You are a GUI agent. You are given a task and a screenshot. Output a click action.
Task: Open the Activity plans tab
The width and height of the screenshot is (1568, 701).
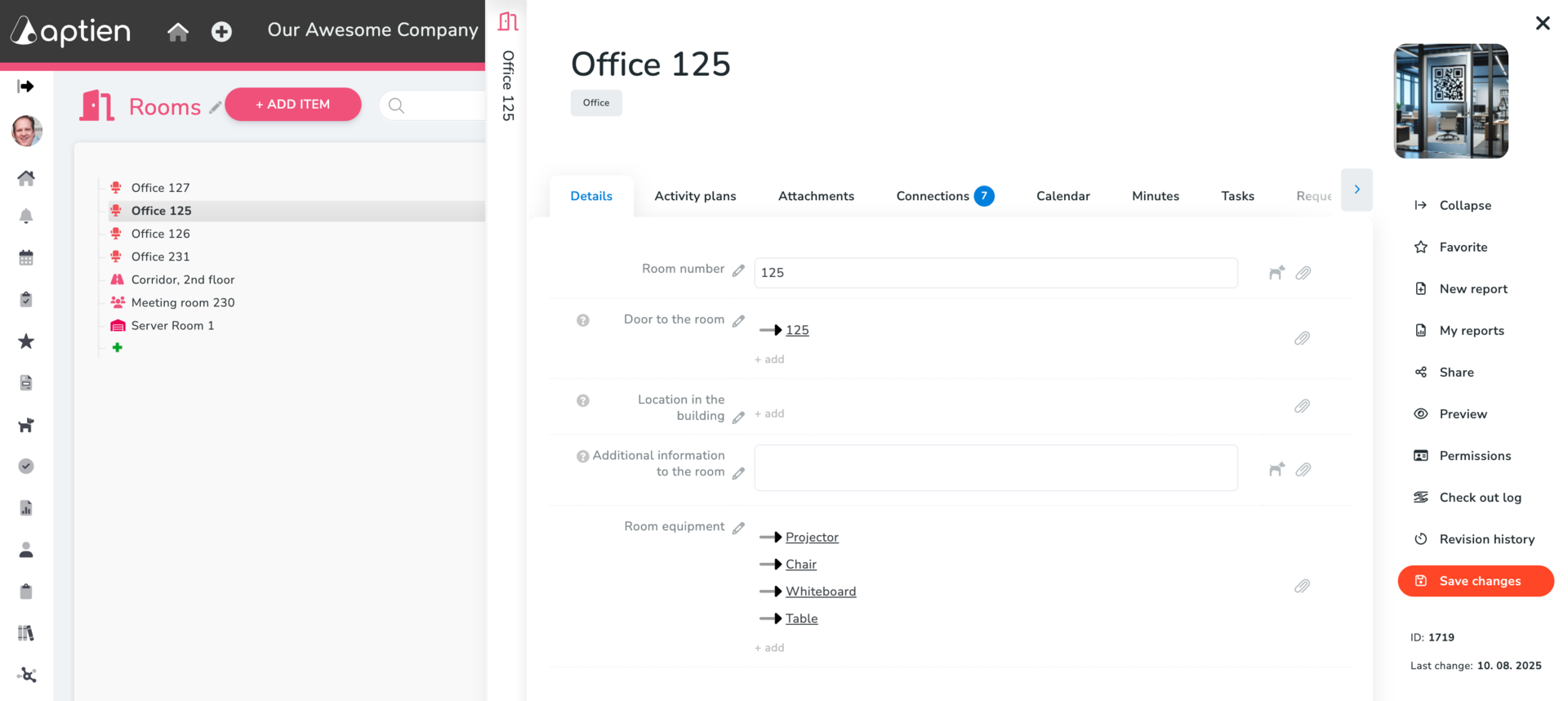click(x=695, y=196)
